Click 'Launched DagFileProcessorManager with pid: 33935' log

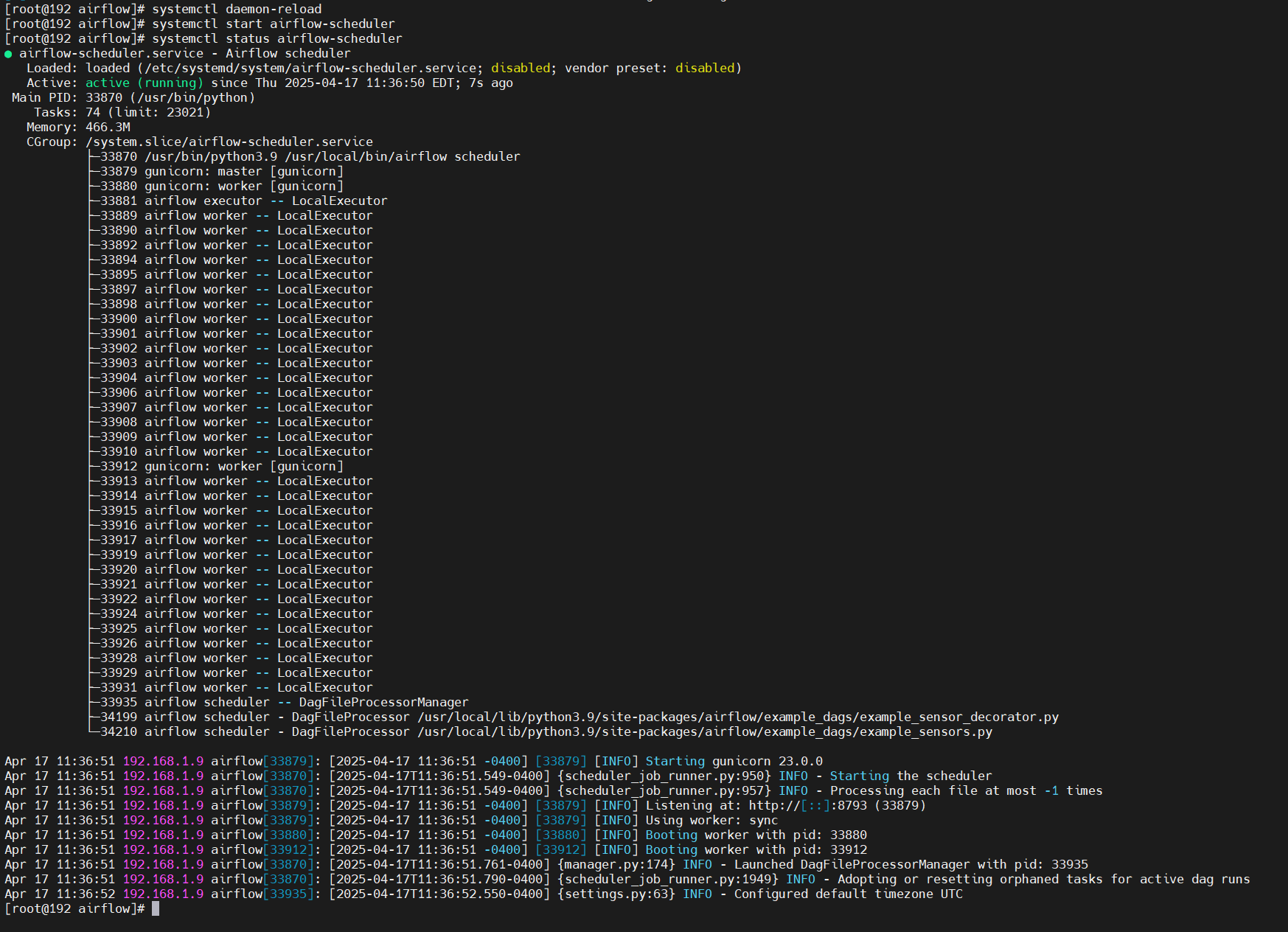pyautogui.click(x=911, y=864)
